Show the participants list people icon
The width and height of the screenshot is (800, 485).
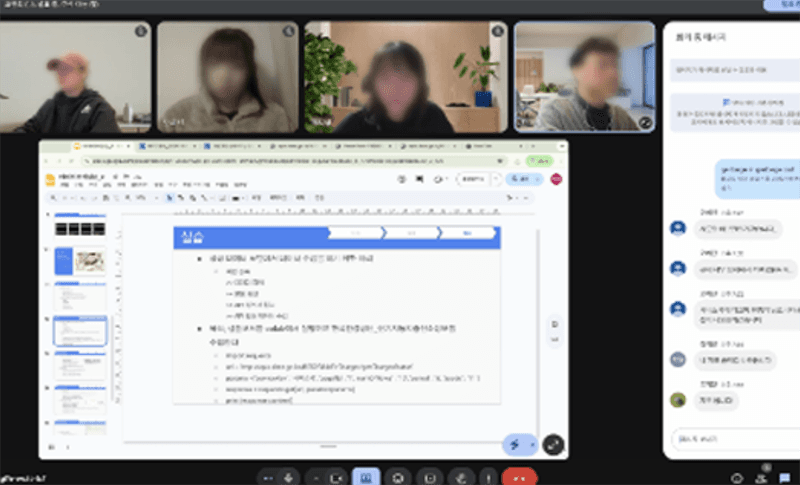[761, 478]
